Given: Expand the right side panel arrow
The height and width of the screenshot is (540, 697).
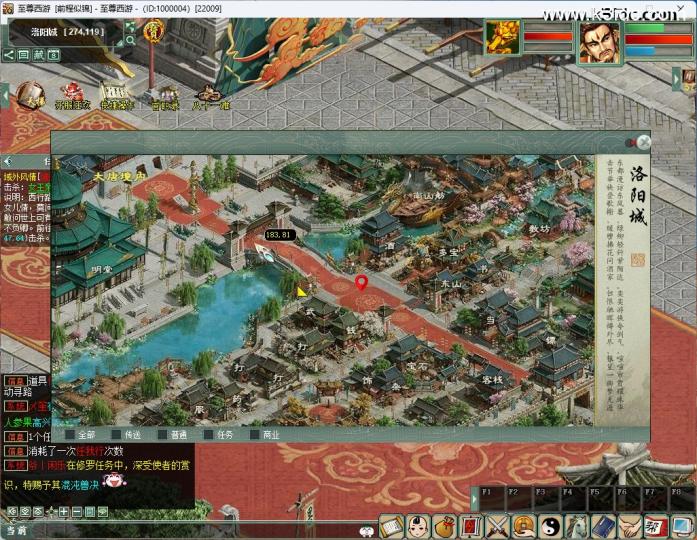Looking at the screenshot, I should pos(677,80).
